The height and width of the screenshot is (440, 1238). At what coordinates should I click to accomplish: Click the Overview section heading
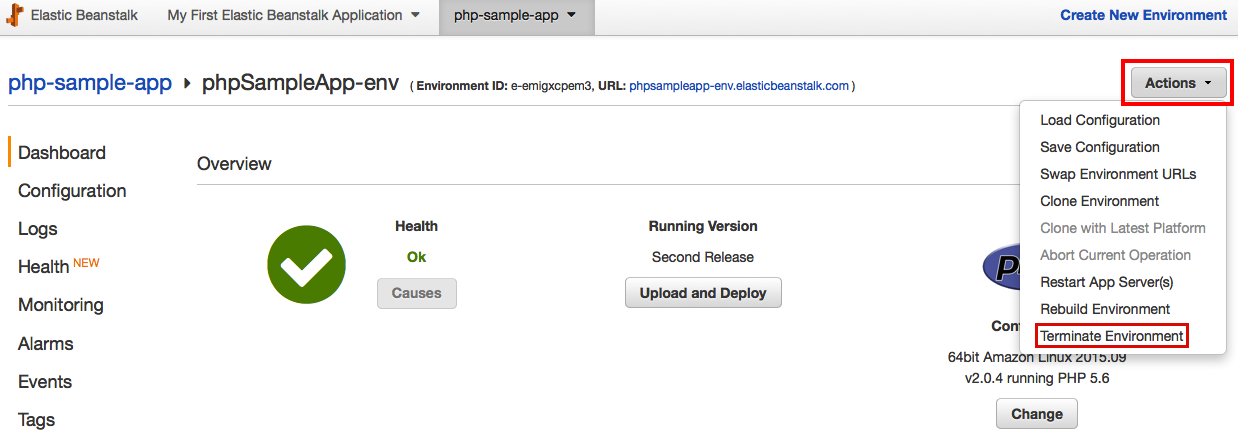[x=234, y=163]
